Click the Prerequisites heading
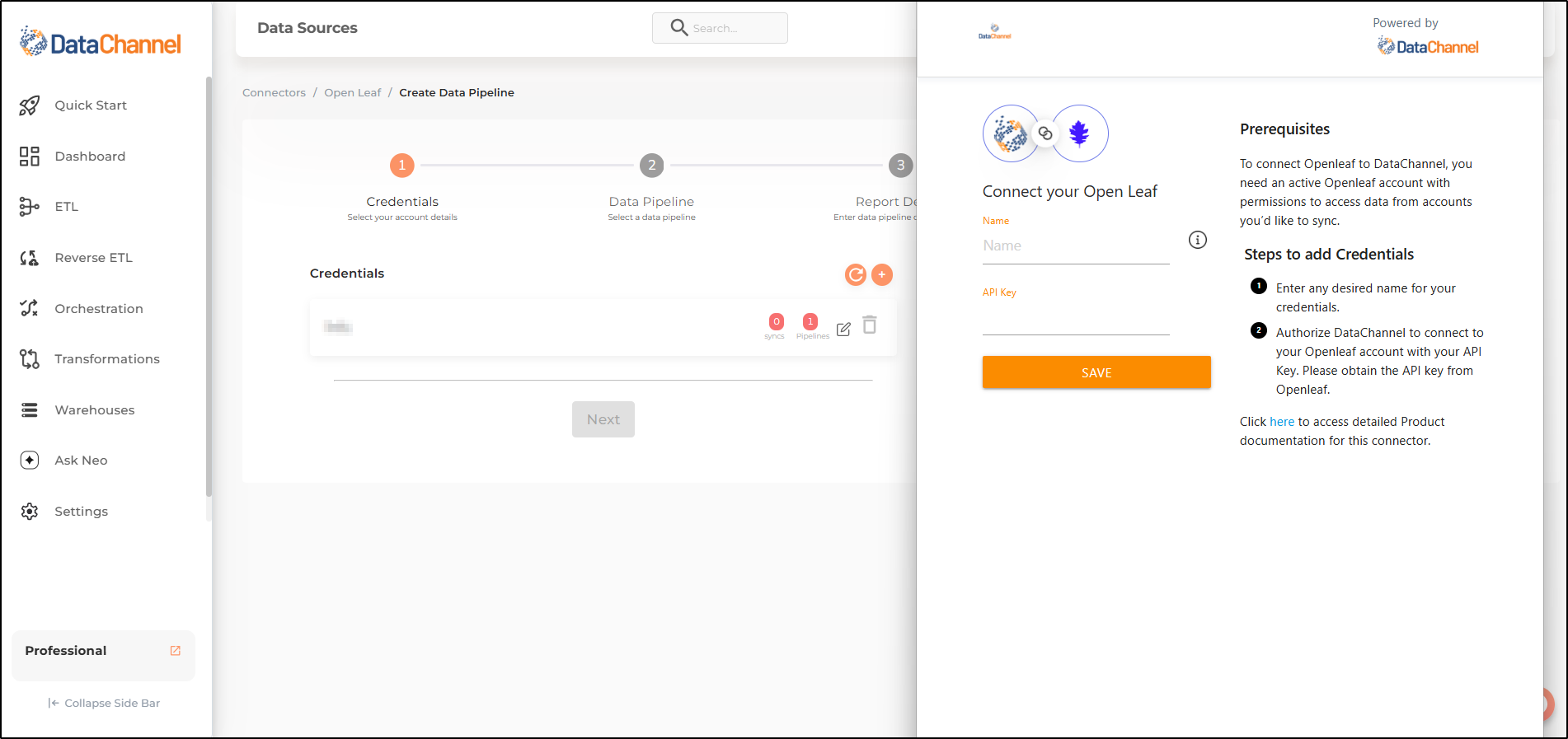This screenshot has width=1568, height=739. pyautogui.click(x=1284, y=129)
